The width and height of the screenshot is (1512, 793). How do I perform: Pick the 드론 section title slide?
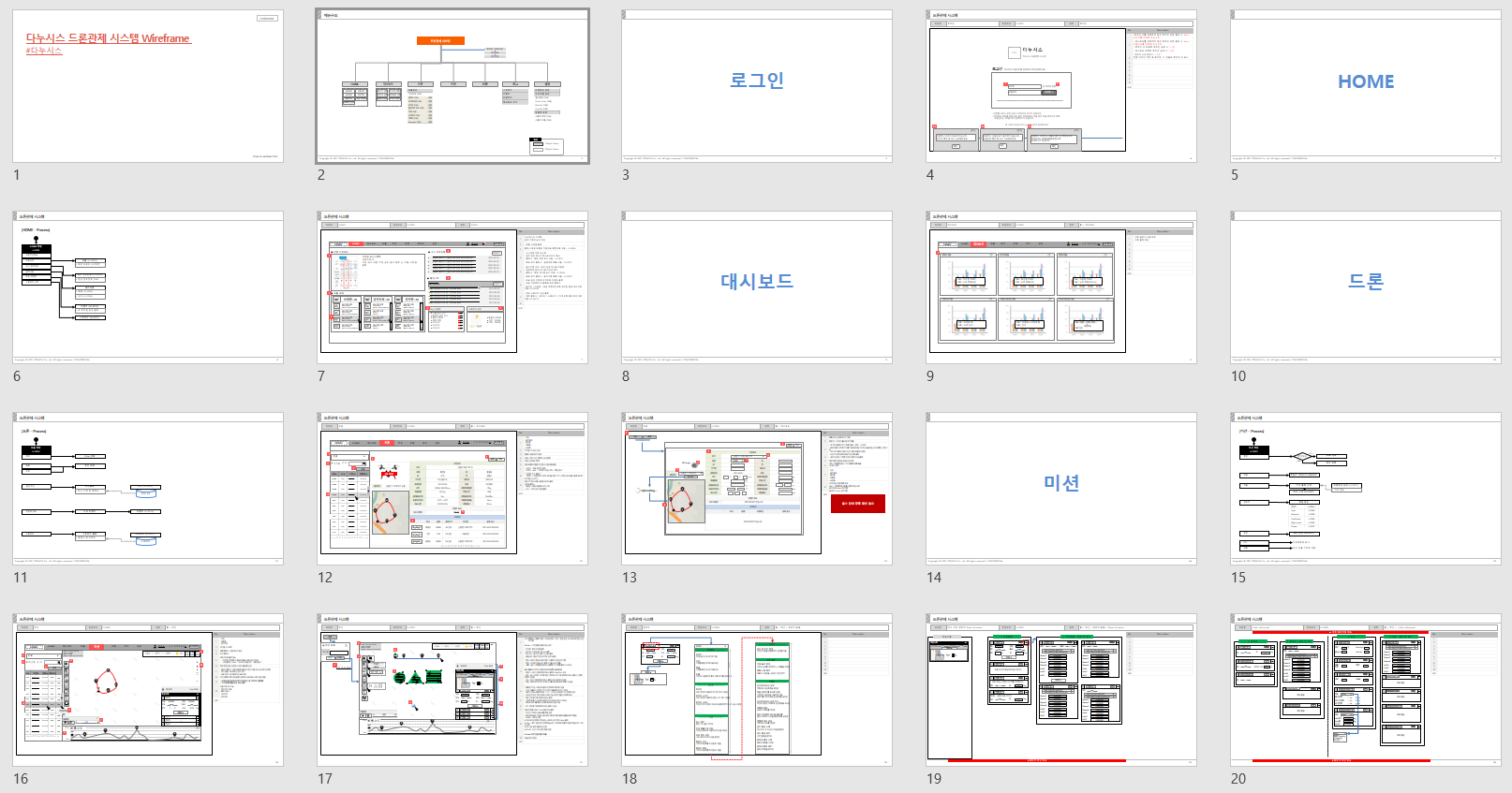pyautogui.click(x=1366, y=287)
